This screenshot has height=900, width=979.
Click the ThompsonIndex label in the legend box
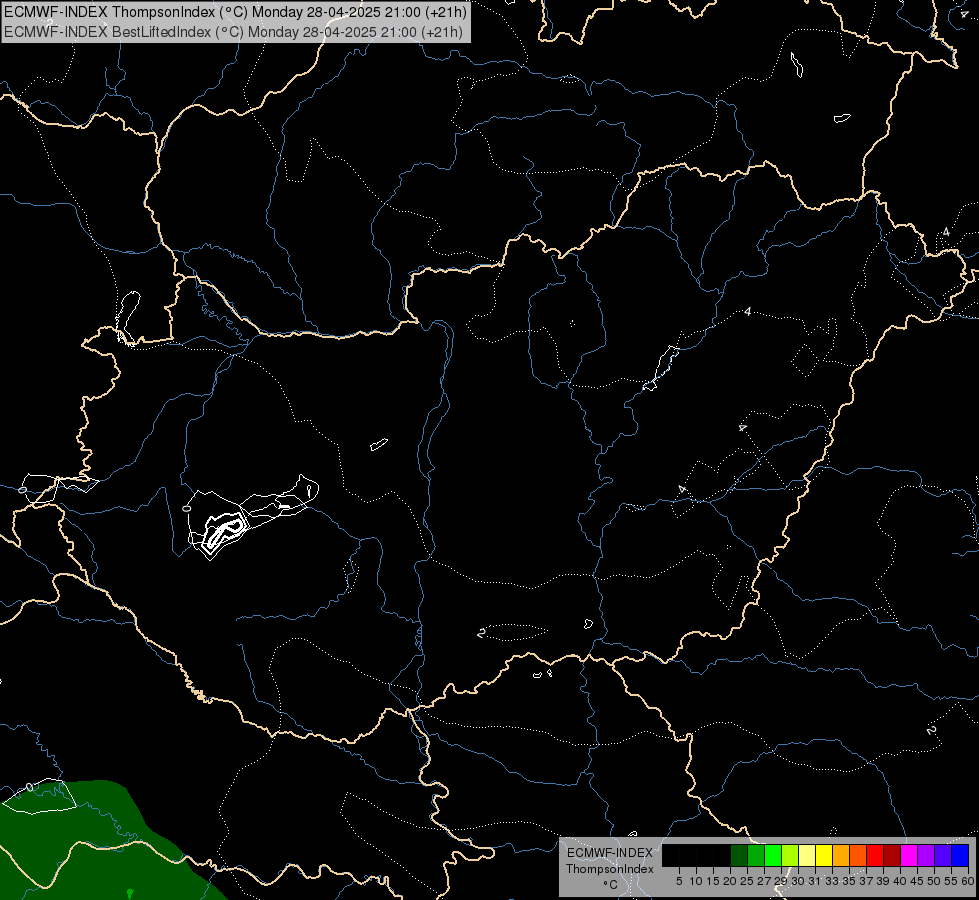point(610,869)
